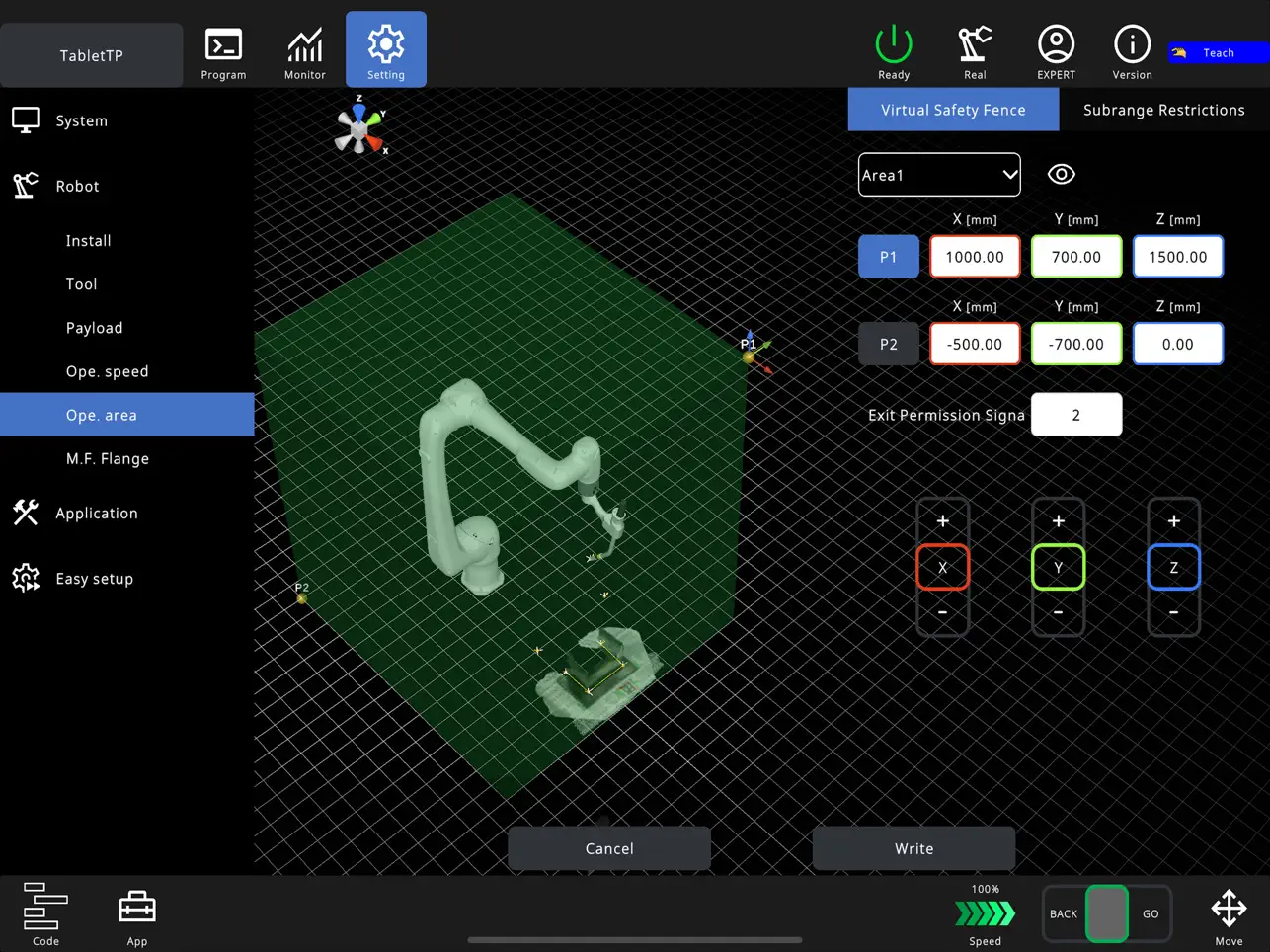
Task: Expand the System section
Action: click(x=126, y=120)
